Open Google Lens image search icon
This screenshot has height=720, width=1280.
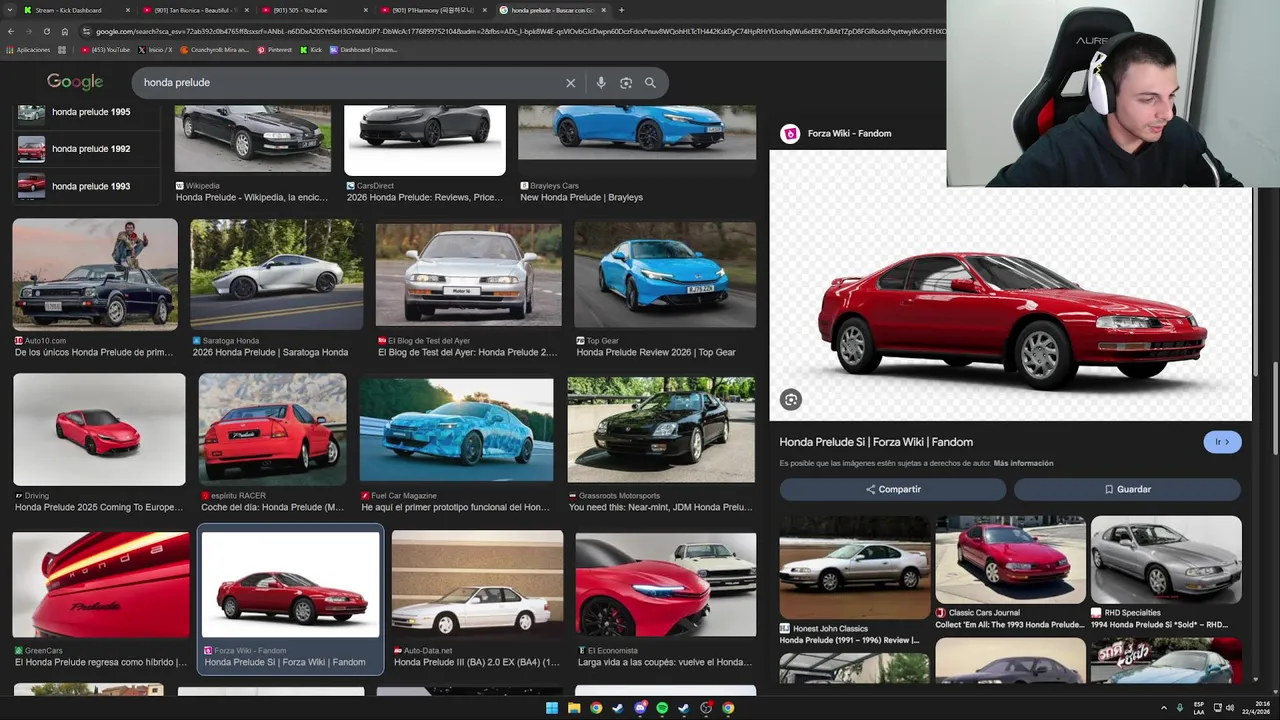pos(626,83)
